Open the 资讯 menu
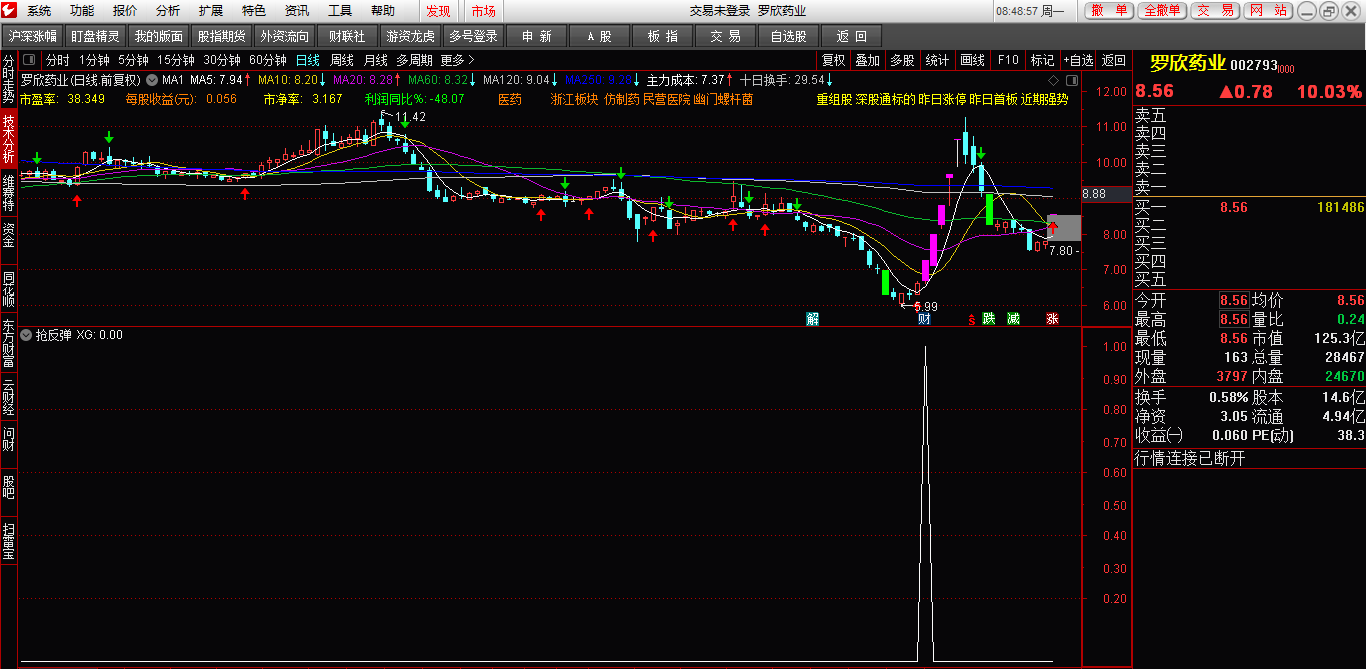 coord(297,11)
